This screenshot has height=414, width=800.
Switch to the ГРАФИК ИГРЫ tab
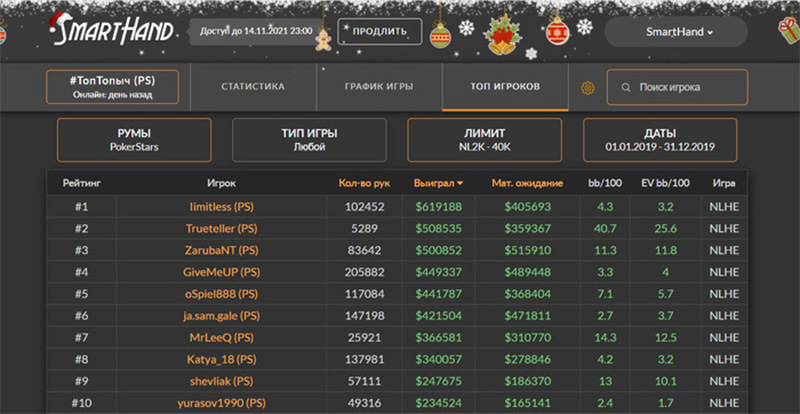379,87
